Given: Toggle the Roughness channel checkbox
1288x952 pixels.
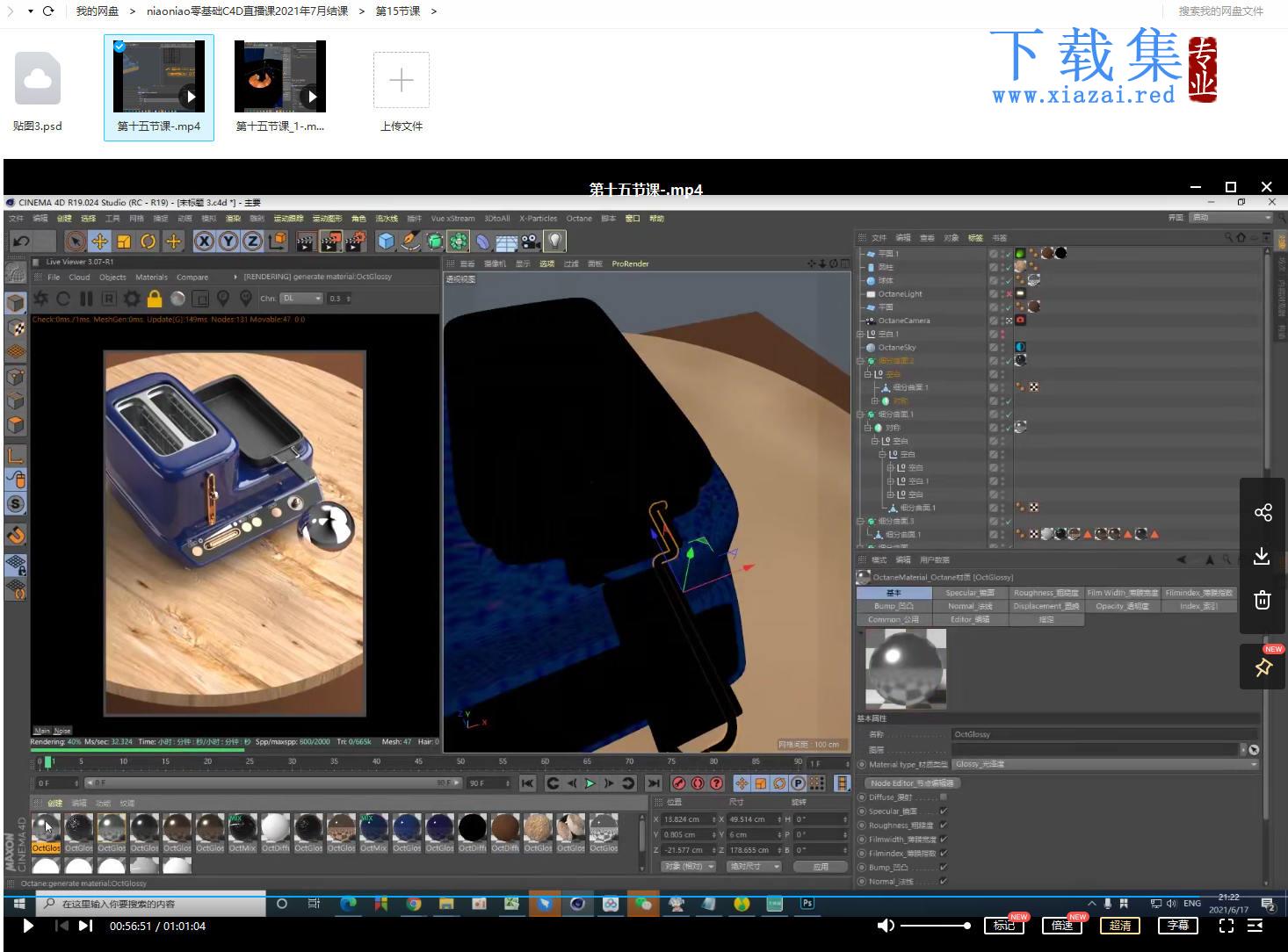Looking at the screenshot, I should [944, 825].
